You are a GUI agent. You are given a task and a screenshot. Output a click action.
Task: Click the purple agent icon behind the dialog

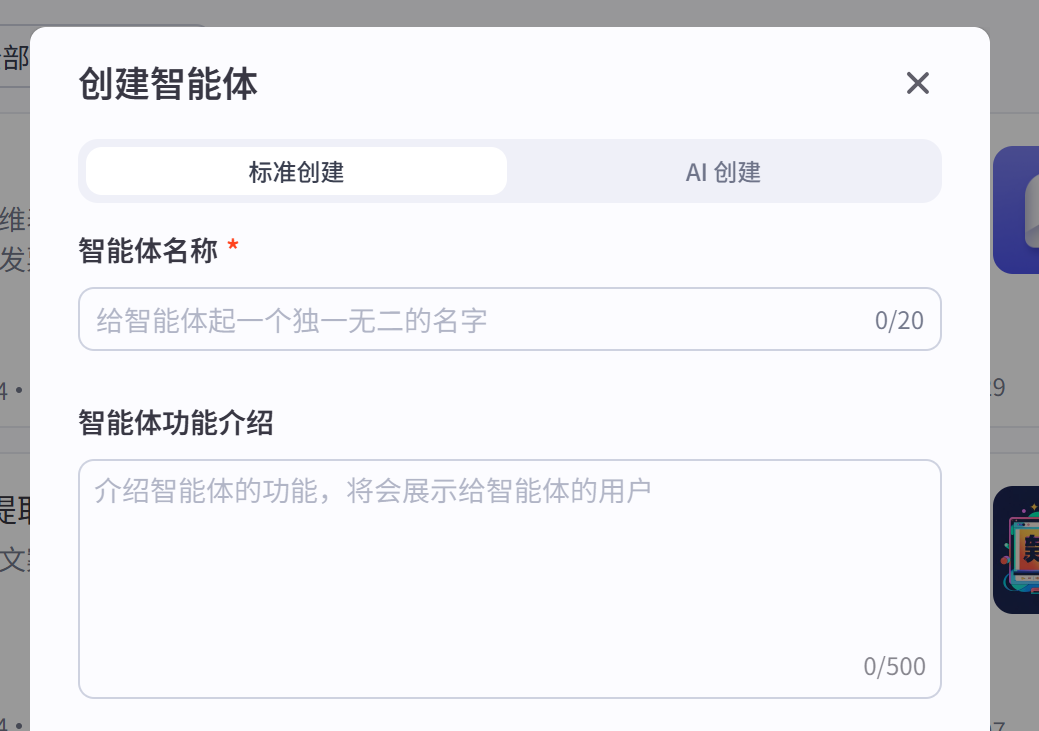(x=1016, y=210)
